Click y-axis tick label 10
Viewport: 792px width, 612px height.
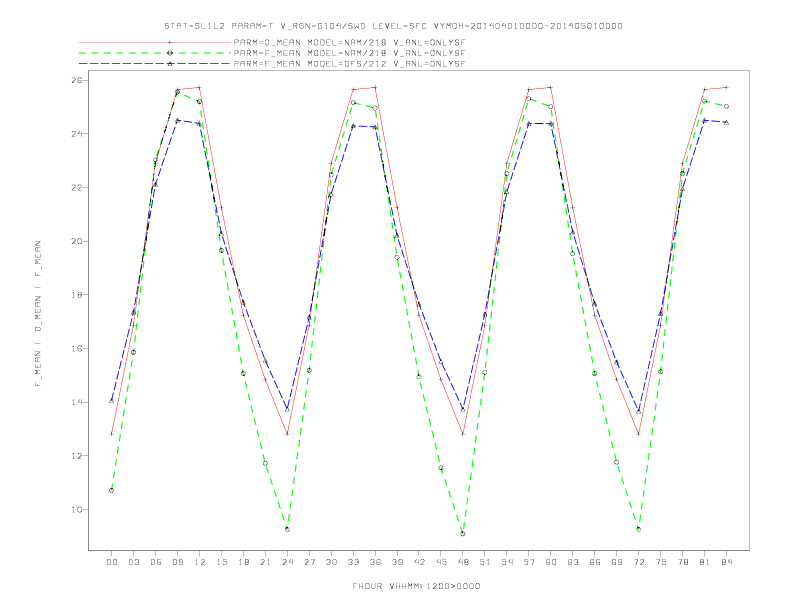pyautogui.click(x=76, y=509)
